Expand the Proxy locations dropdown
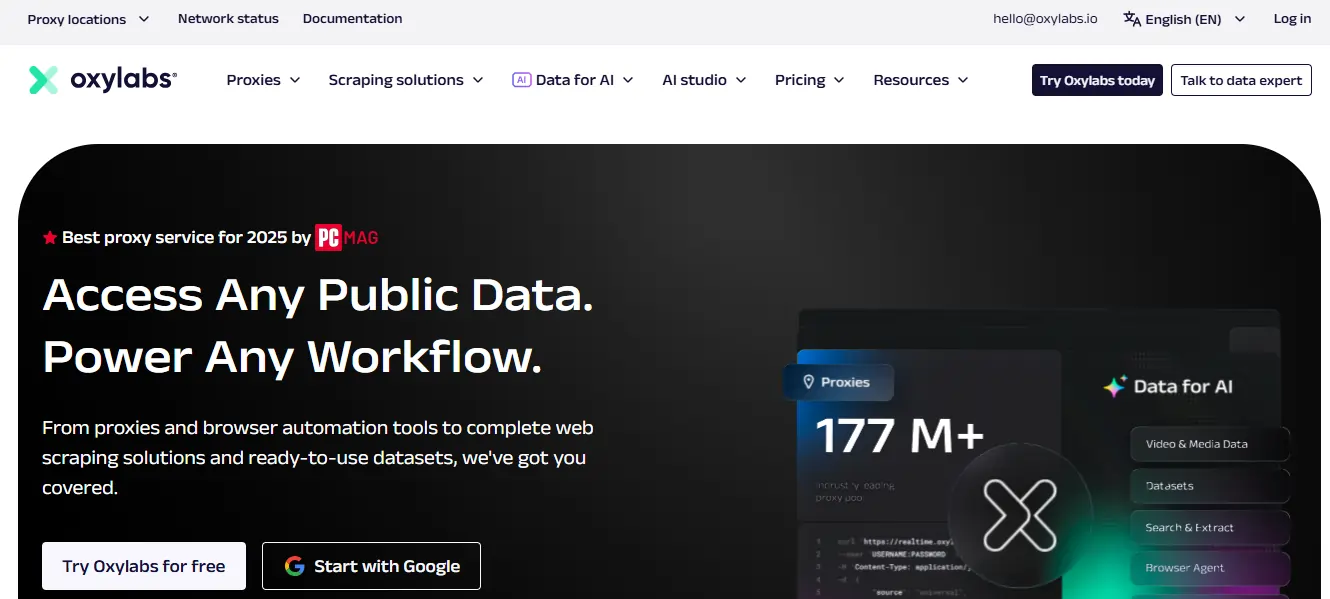Viewport: 1330px width, 599px height. (x=88, y=19)
